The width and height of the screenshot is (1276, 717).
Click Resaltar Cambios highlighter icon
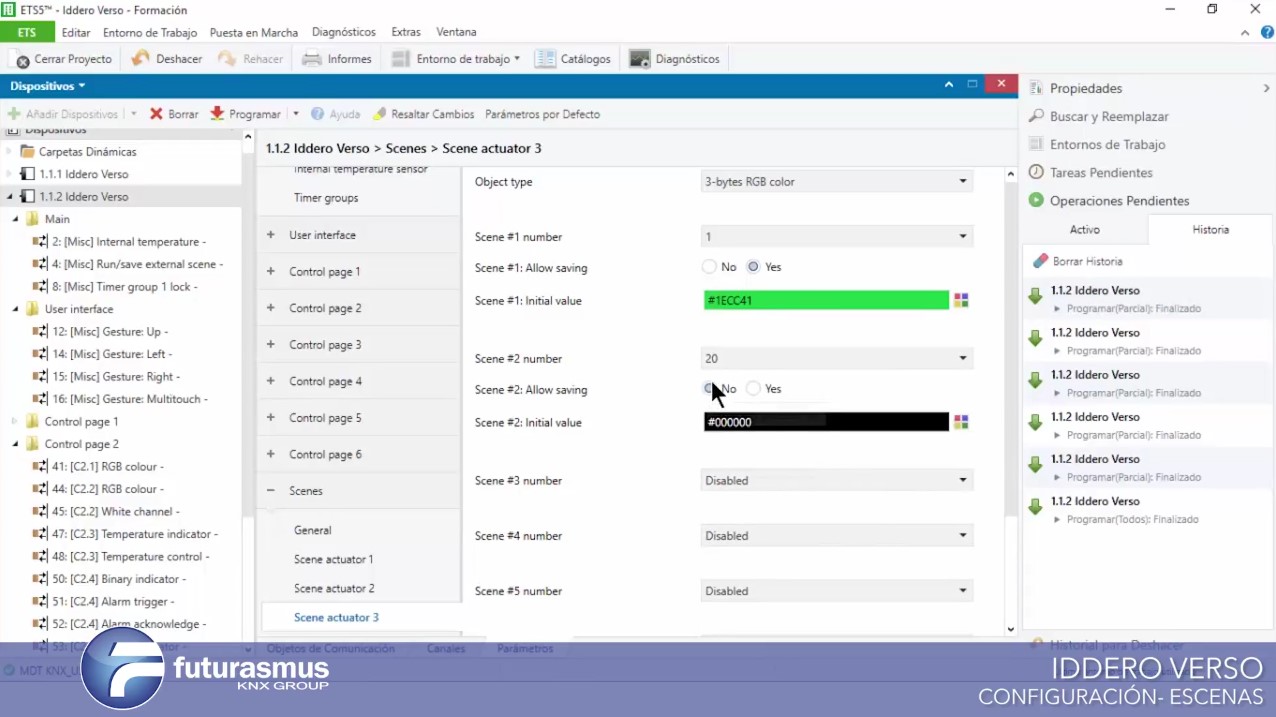click(x=380, y=114)
